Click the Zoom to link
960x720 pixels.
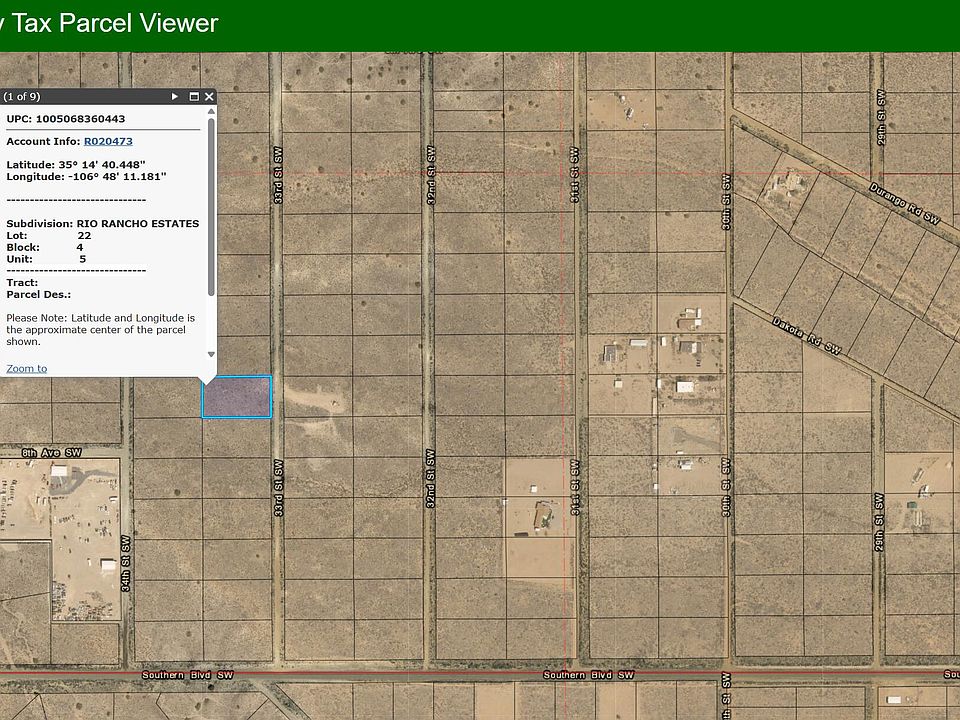point(26,369)
